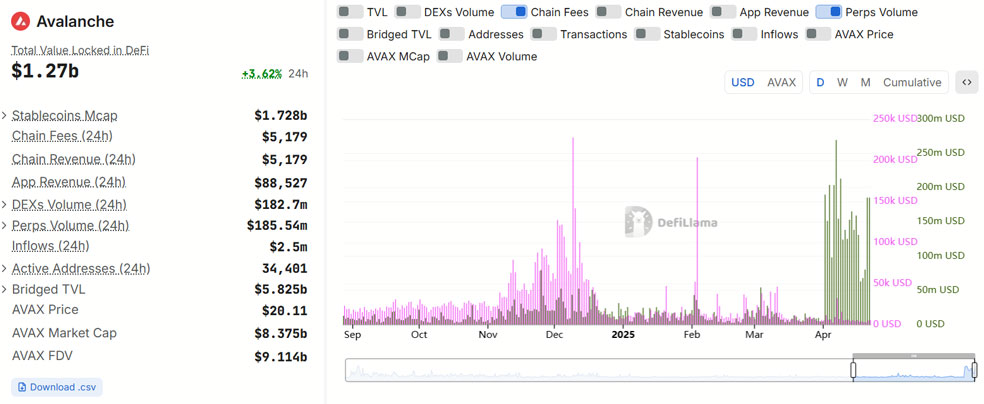Click the +3.62% 24h change

click(x=262, y=74)
